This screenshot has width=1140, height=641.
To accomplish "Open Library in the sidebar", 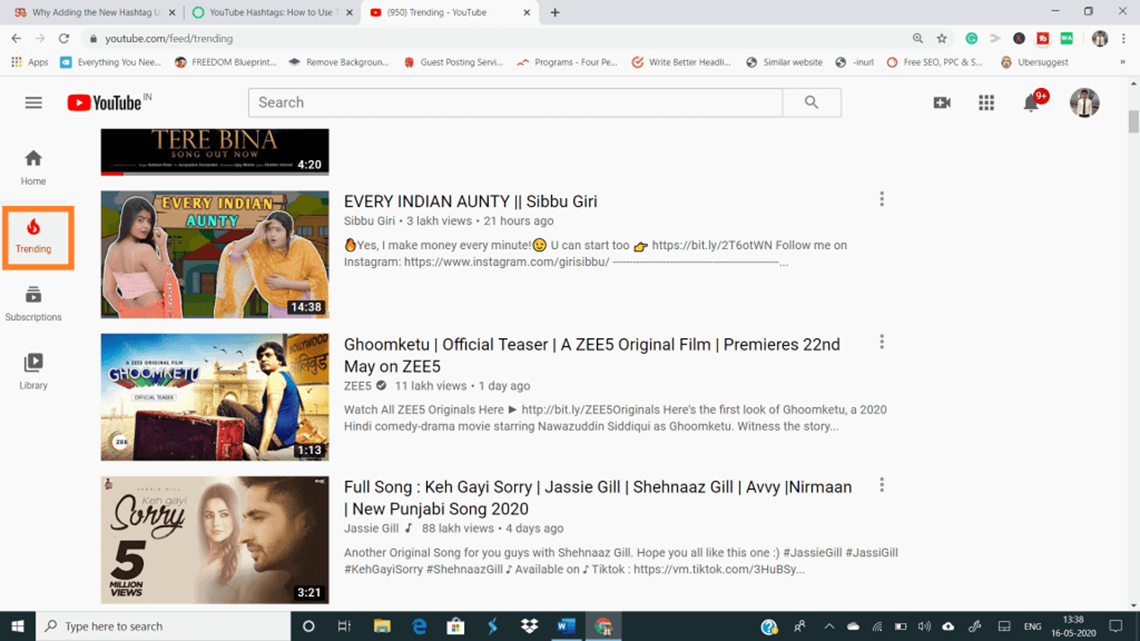I will 33,371.
